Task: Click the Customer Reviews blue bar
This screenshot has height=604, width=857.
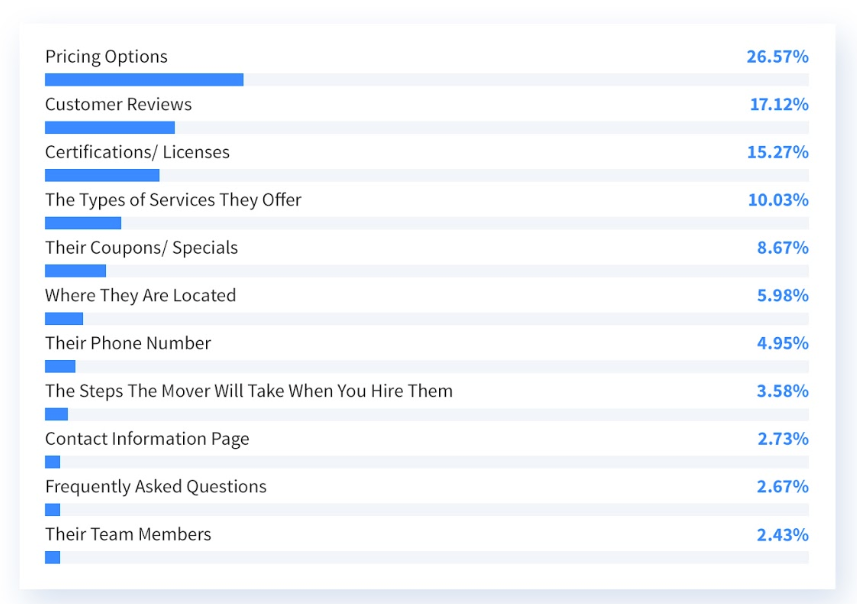Action: (110, 127)
